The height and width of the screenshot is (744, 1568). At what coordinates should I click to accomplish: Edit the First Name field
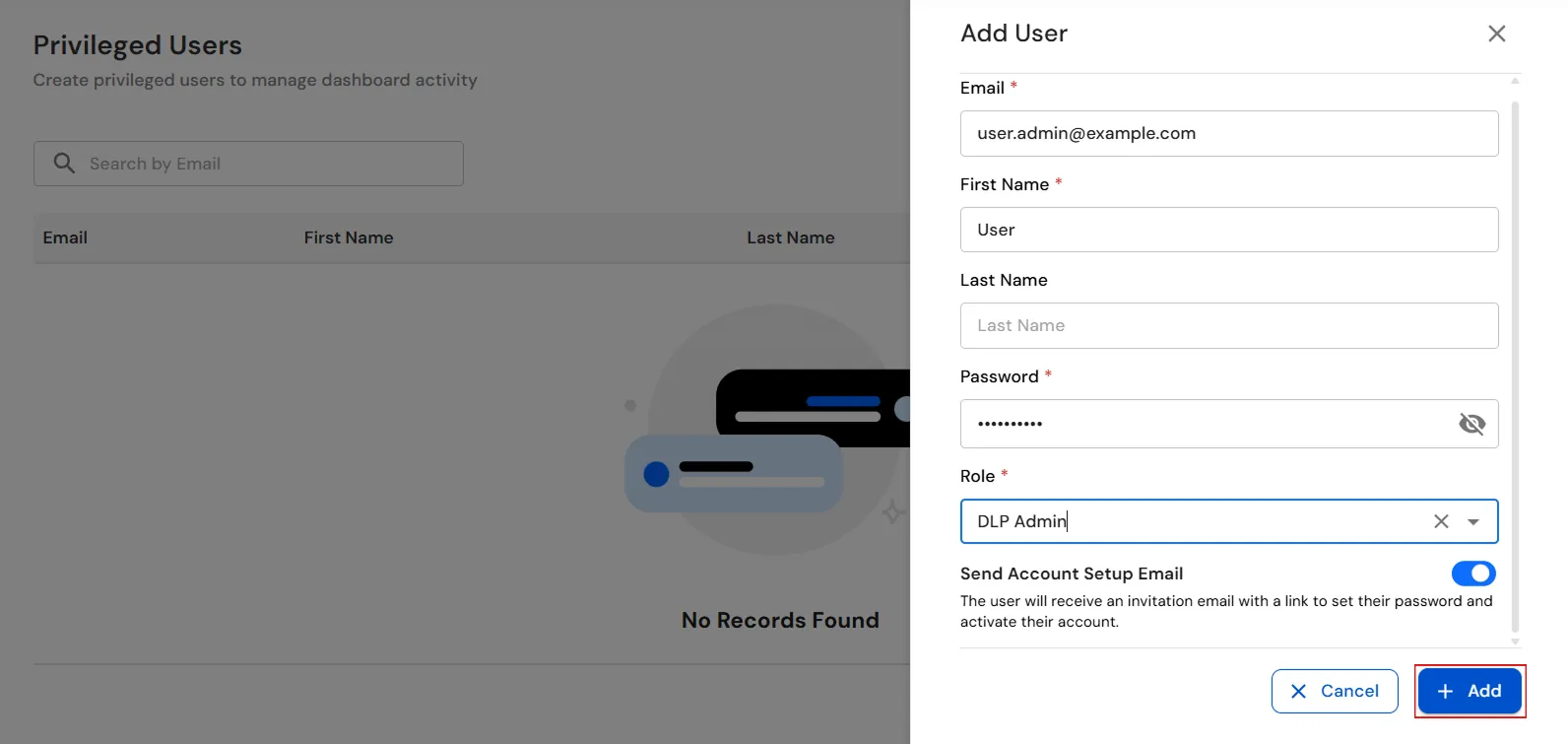(x=1229, y=230)
